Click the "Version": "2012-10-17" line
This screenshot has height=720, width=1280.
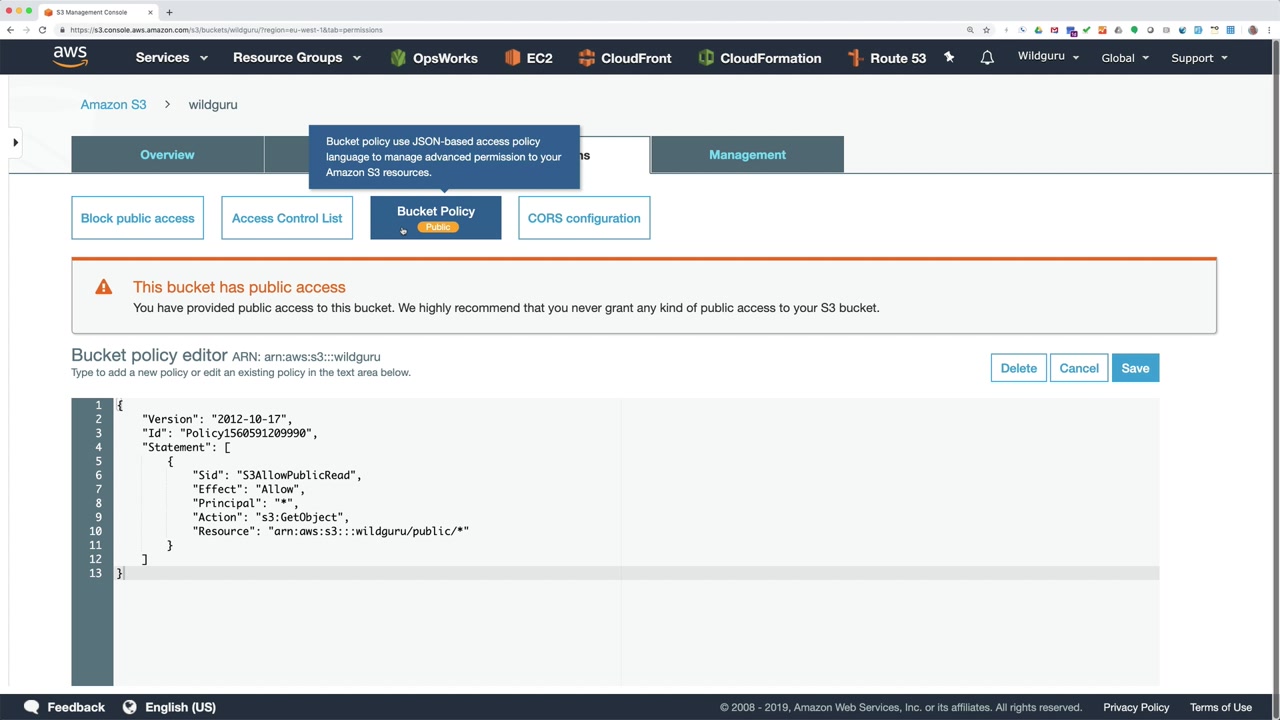(217, 419)
